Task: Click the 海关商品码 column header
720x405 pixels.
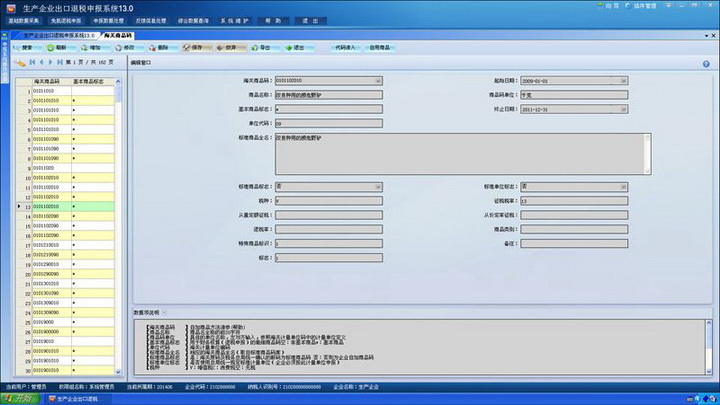Action: coord(51,82)
